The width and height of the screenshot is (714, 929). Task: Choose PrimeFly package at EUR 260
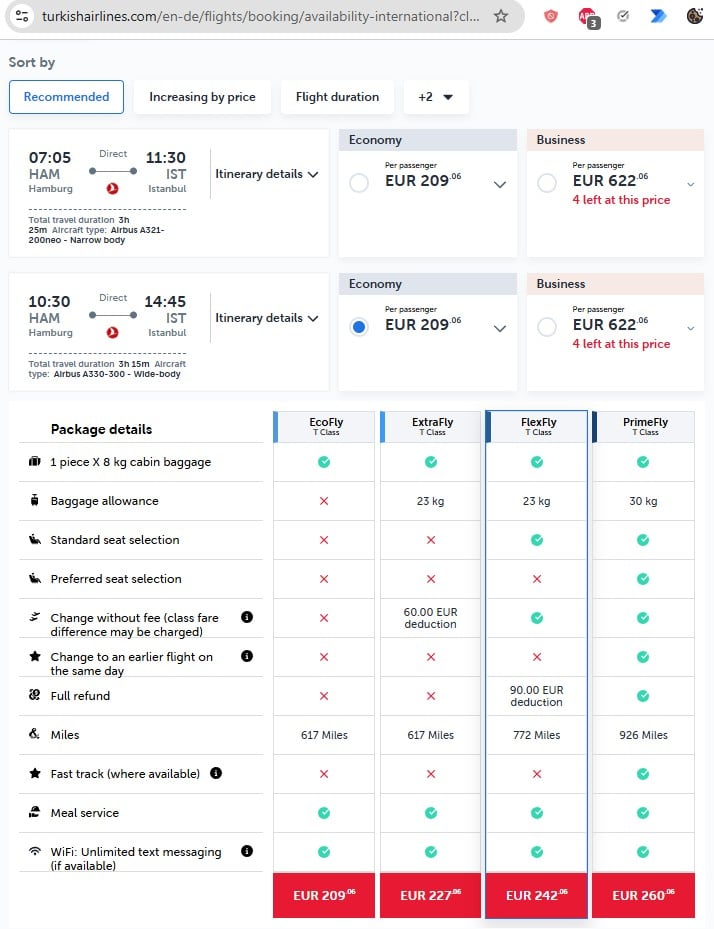tap(643, 895)
